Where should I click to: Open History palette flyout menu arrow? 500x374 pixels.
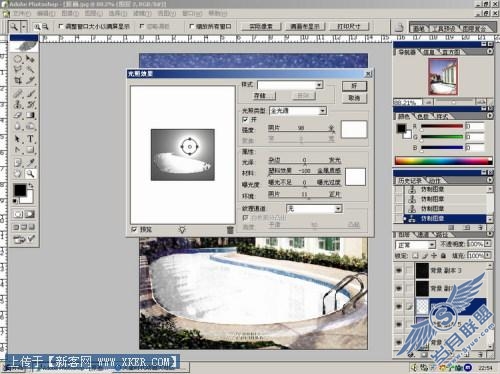490,180
